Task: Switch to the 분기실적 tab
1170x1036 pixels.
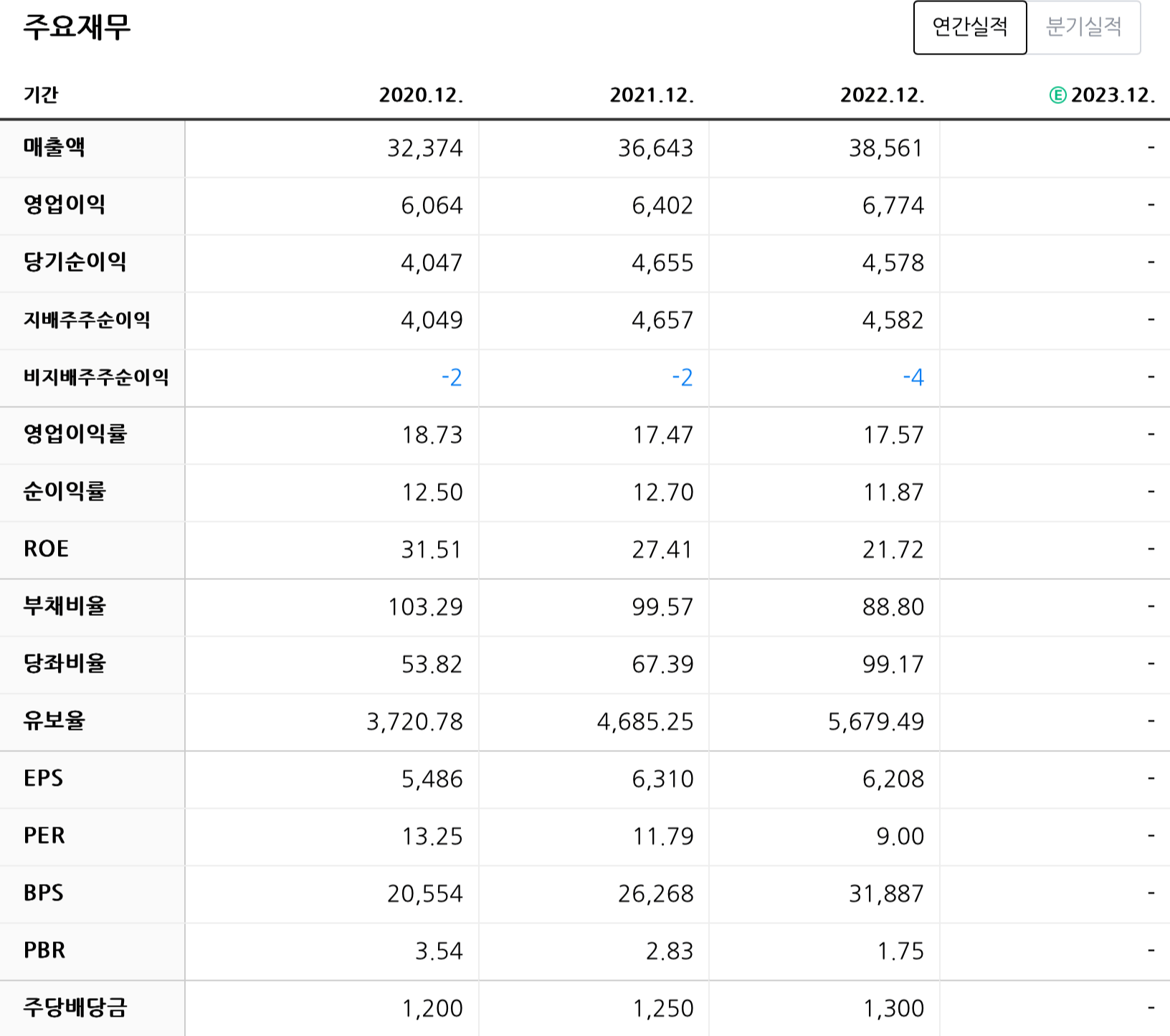Action: (x=1083, y=27)
